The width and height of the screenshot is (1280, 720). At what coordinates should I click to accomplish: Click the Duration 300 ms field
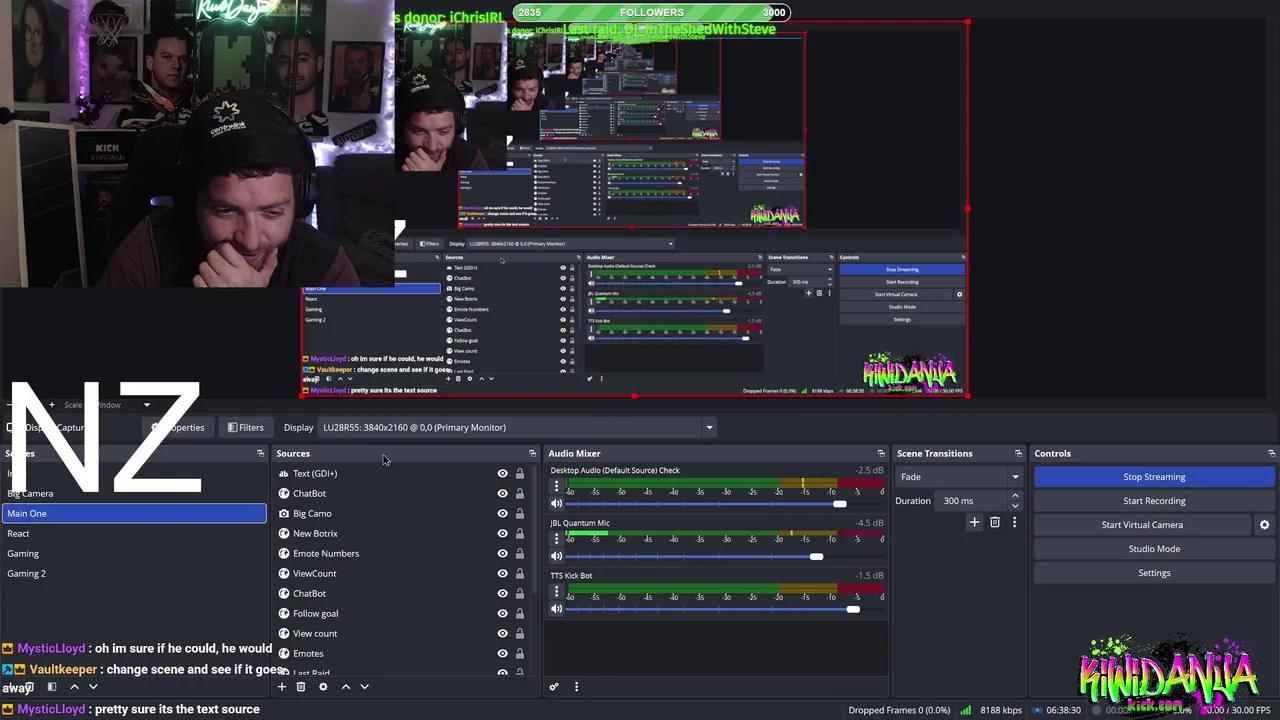pyautogui.click(x=973, y=501)
